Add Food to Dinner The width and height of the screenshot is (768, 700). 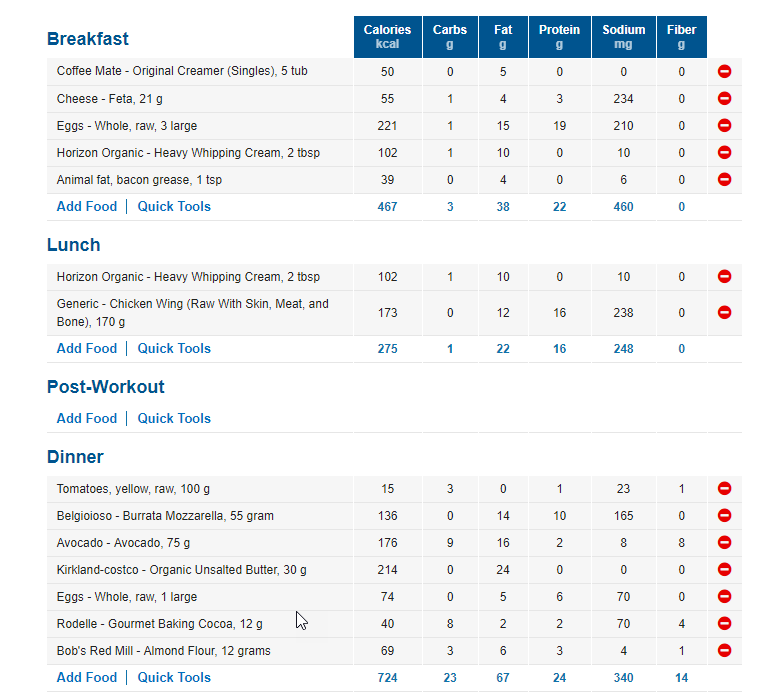(87, 678)
